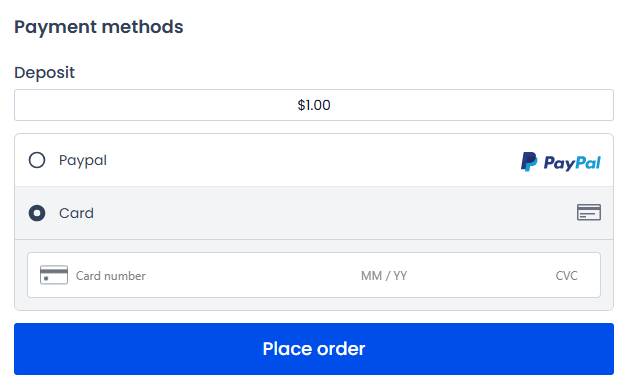Choose the Card payment method row
Viewport: 635px width, 388px height.
(314, 213)
